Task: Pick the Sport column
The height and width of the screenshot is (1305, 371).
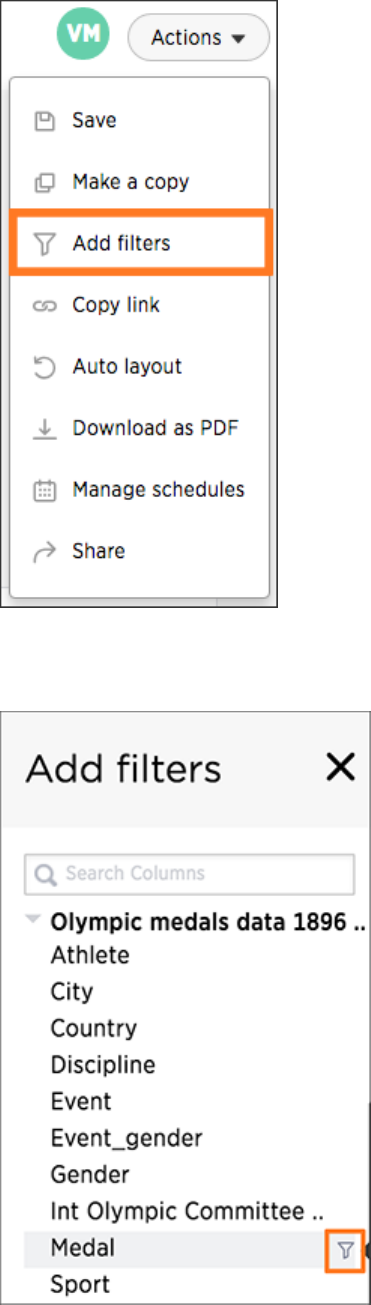Action: tap(80, 1284)
